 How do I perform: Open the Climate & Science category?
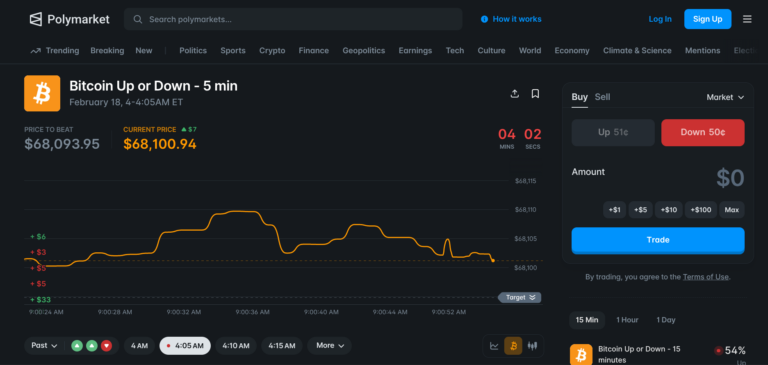click(x=637, y=50)
